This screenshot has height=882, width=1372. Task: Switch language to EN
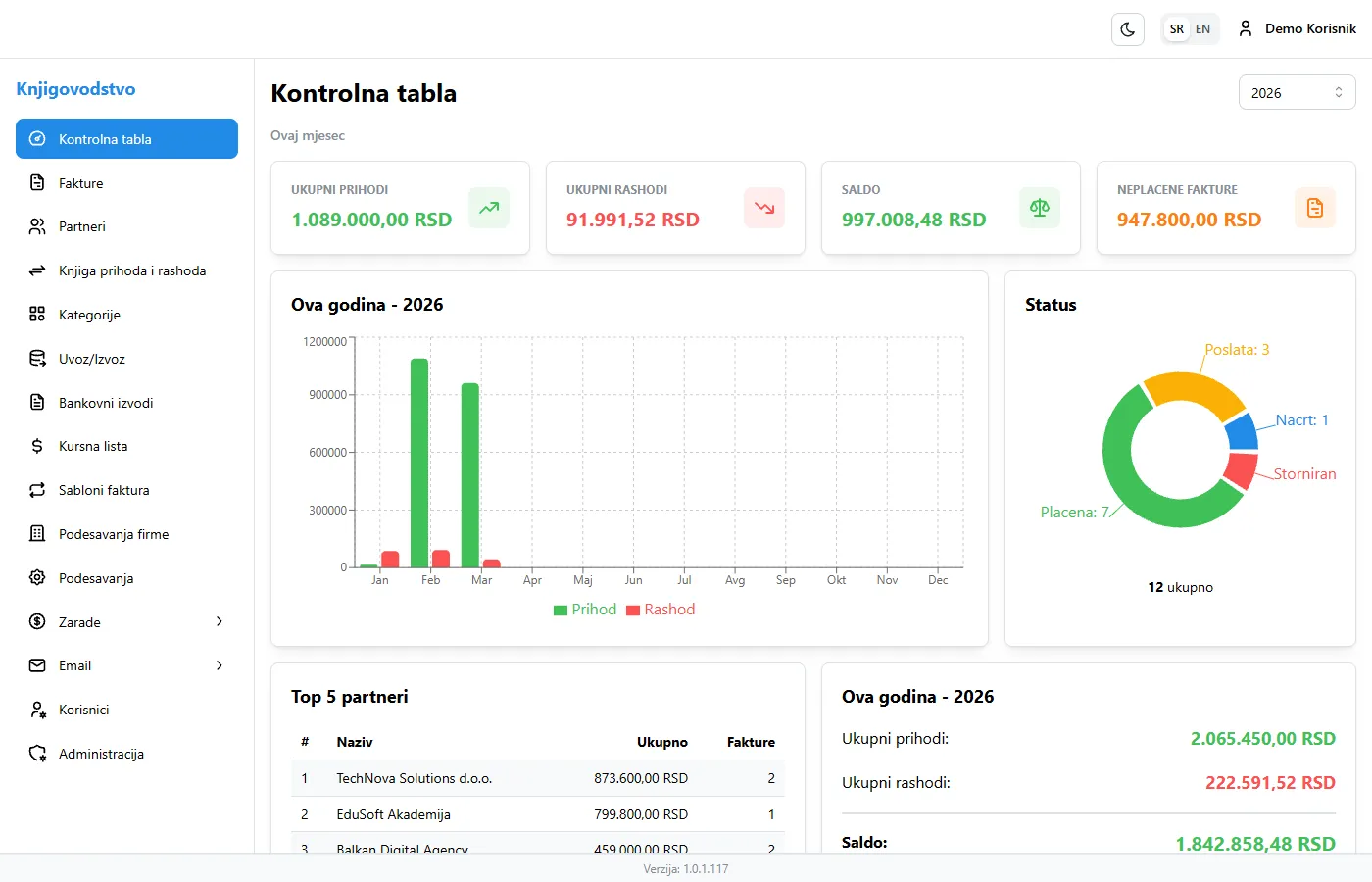[x=1203, y=28]
